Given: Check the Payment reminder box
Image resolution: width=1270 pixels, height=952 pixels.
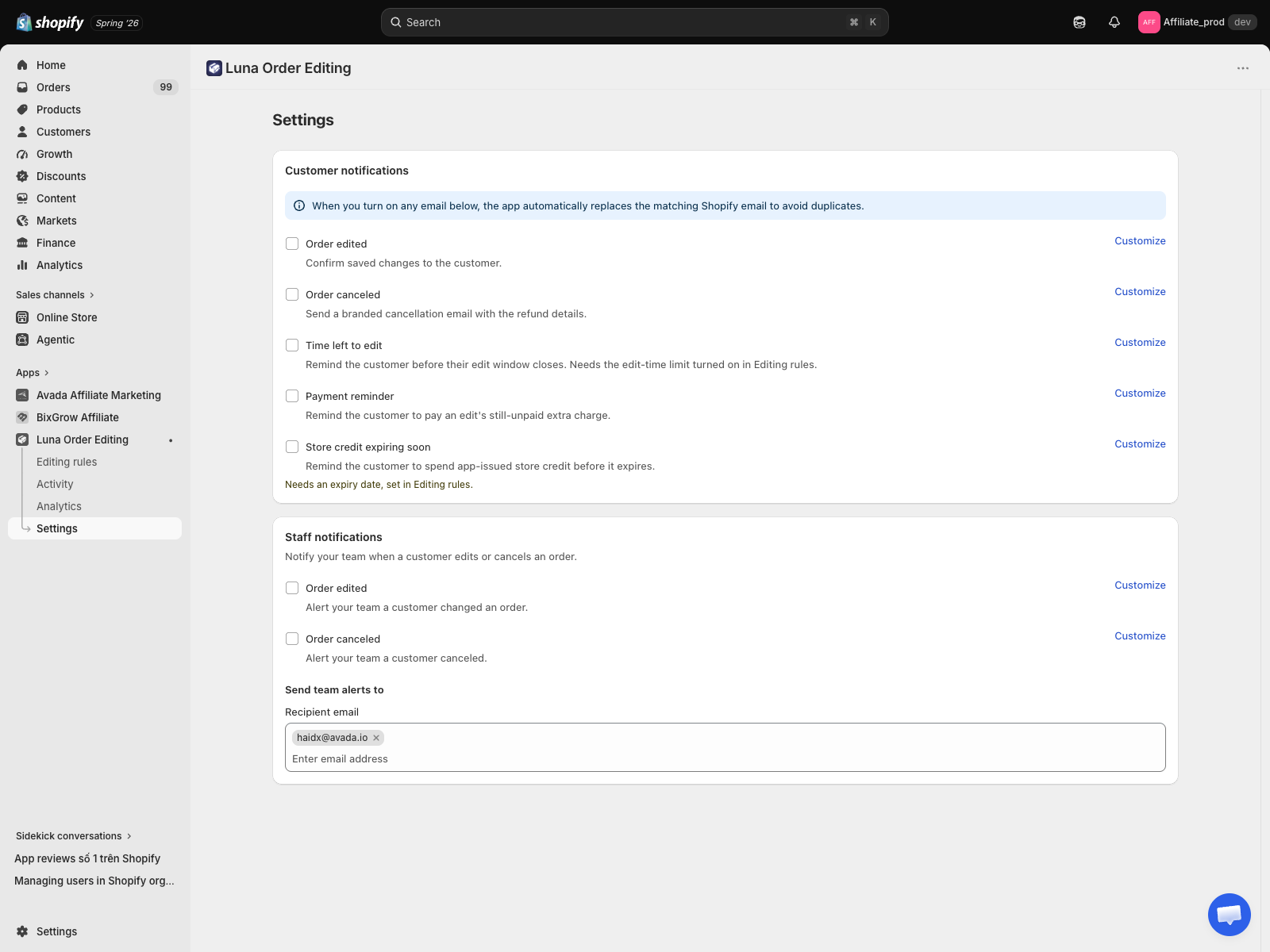Looking at the screenshot, I should coord(292,396).
